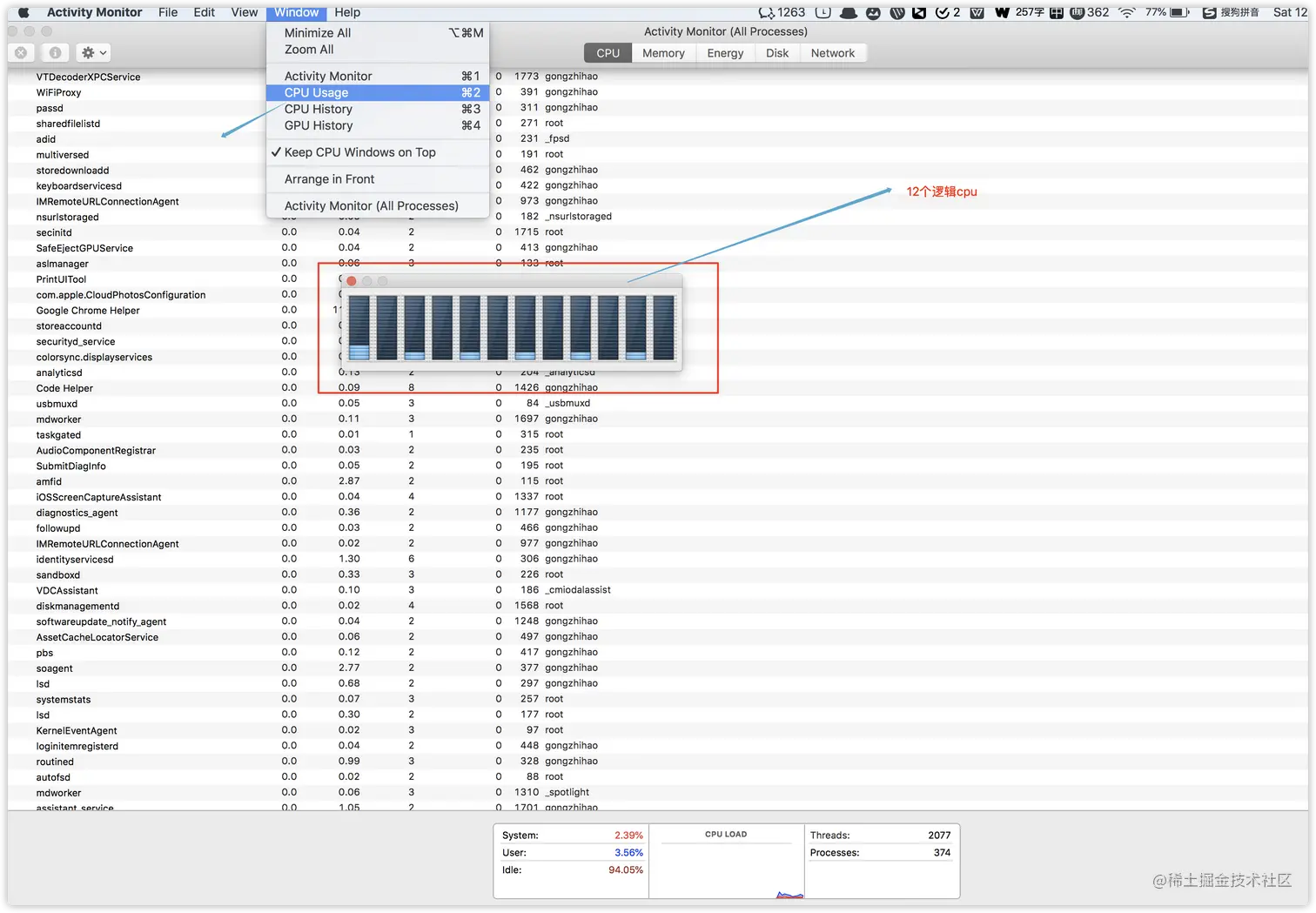This screenshot has width=1316, height=913.
Task: Switch to the Disk tab
Action: (x=777, y=53)
